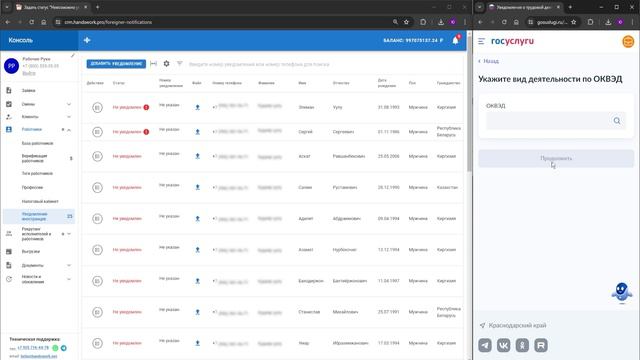Open the RuTube icon in Gosuslugi footer
The image size is (640, 360).
click(x=541, y=345)
